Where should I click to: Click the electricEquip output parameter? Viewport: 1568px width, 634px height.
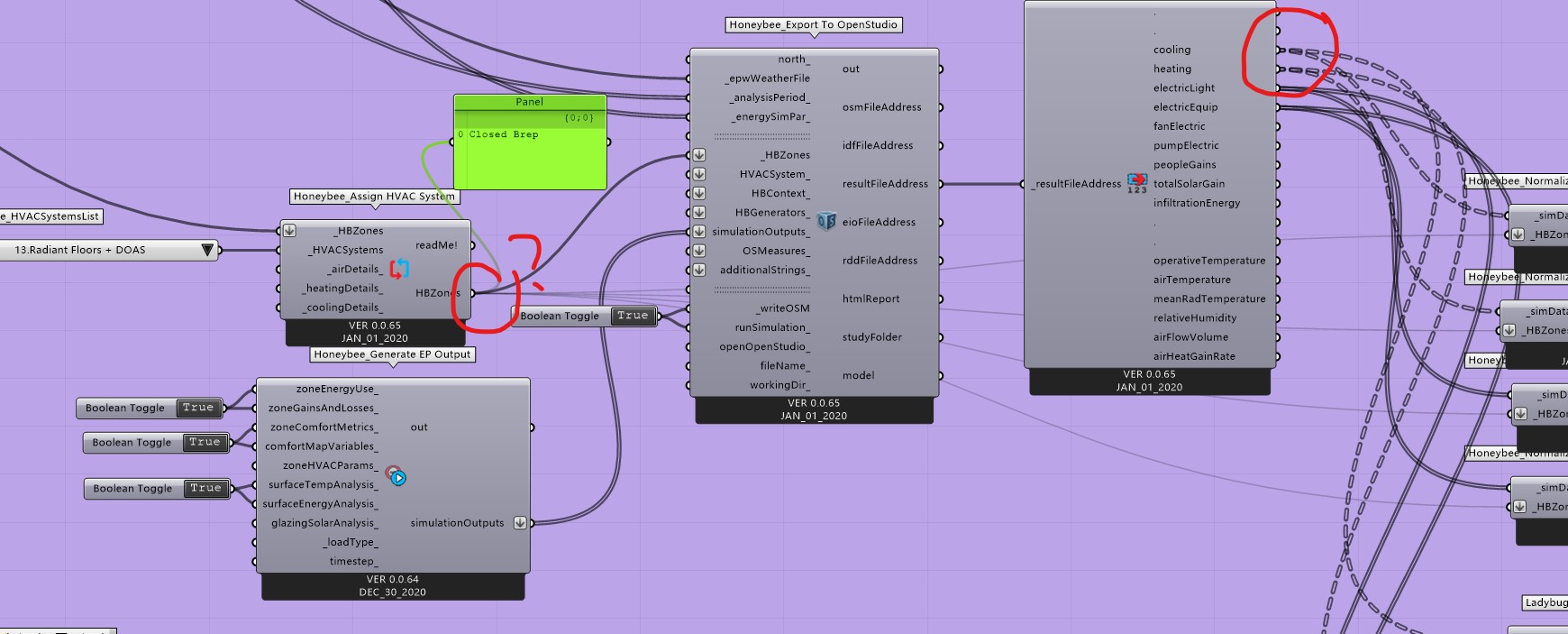click(x=1186, y=107)
